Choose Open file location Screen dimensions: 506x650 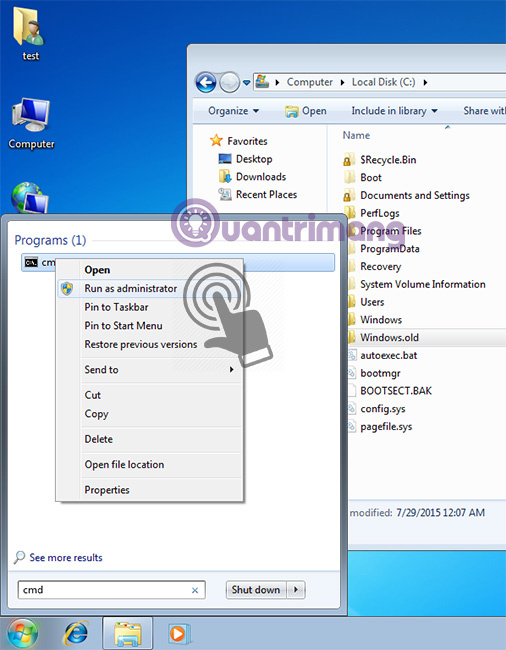[x=149, y=465]
